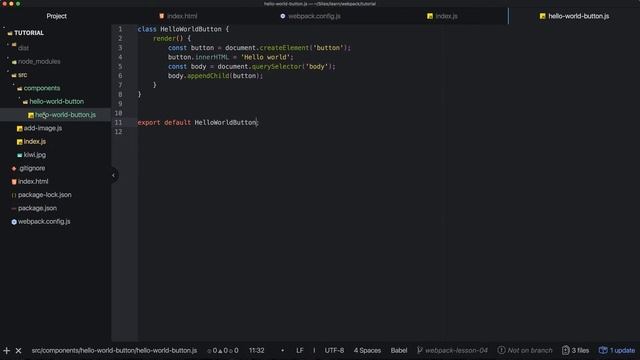
Task: Click the 1 update package notice
Action: pyautogui.click(x=622, y=351)
